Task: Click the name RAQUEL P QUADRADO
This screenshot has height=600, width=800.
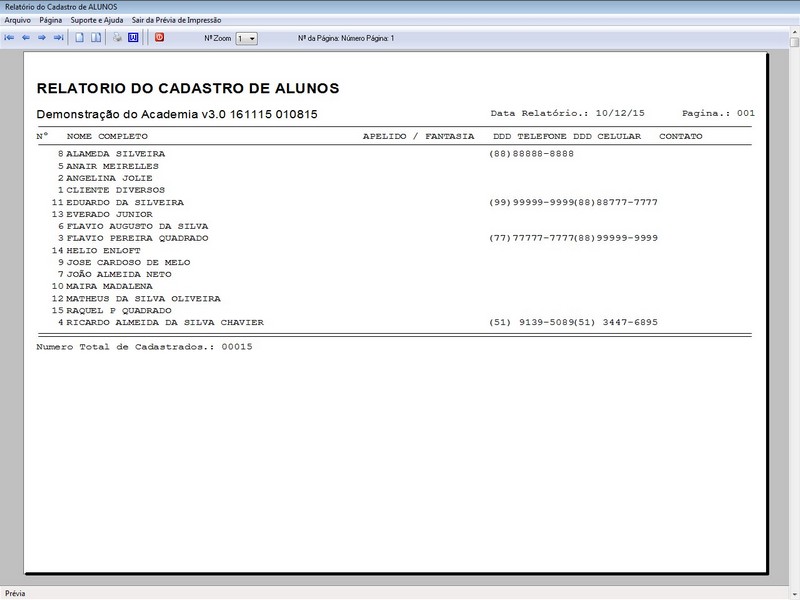Action: 119,310
